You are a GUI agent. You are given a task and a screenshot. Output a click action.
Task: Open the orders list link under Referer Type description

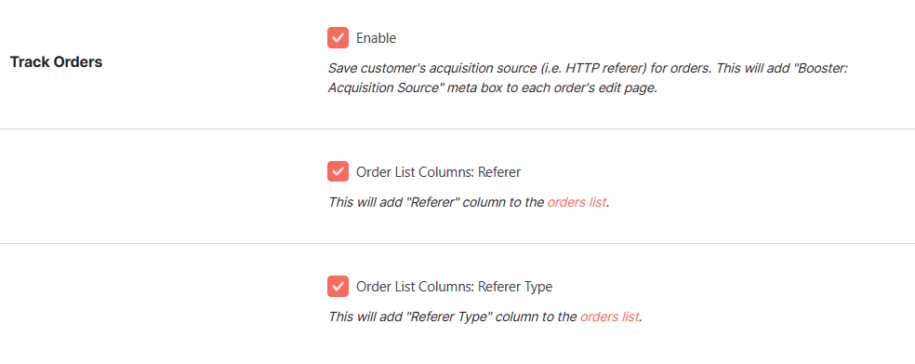pos(610,317)
